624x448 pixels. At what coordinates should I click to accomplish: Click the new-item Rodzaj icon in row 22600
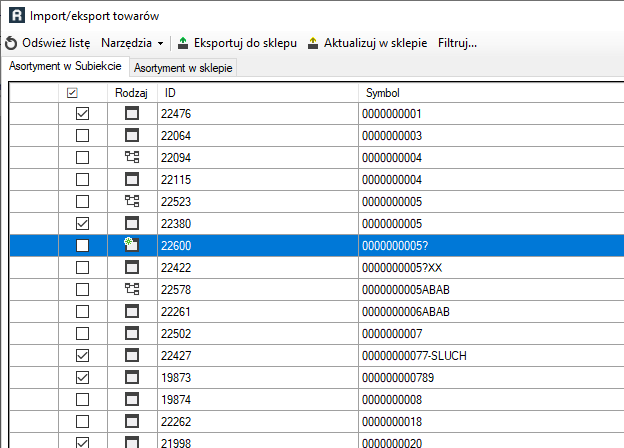point(131,244)
